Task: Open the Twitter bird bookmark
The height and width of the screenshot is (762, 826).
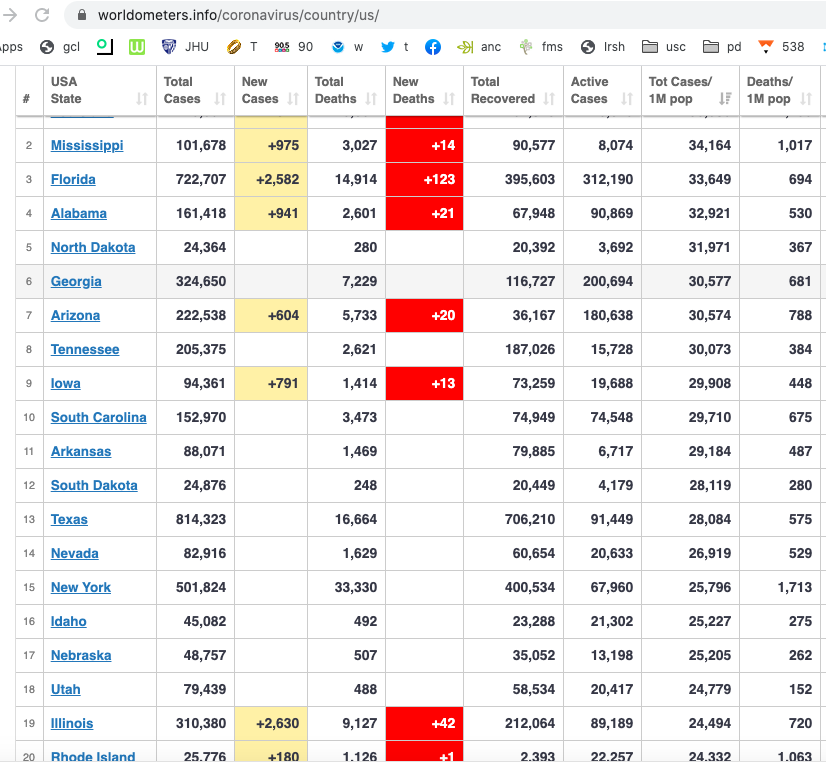Action: pyautogui.click(x=388, y=47)
